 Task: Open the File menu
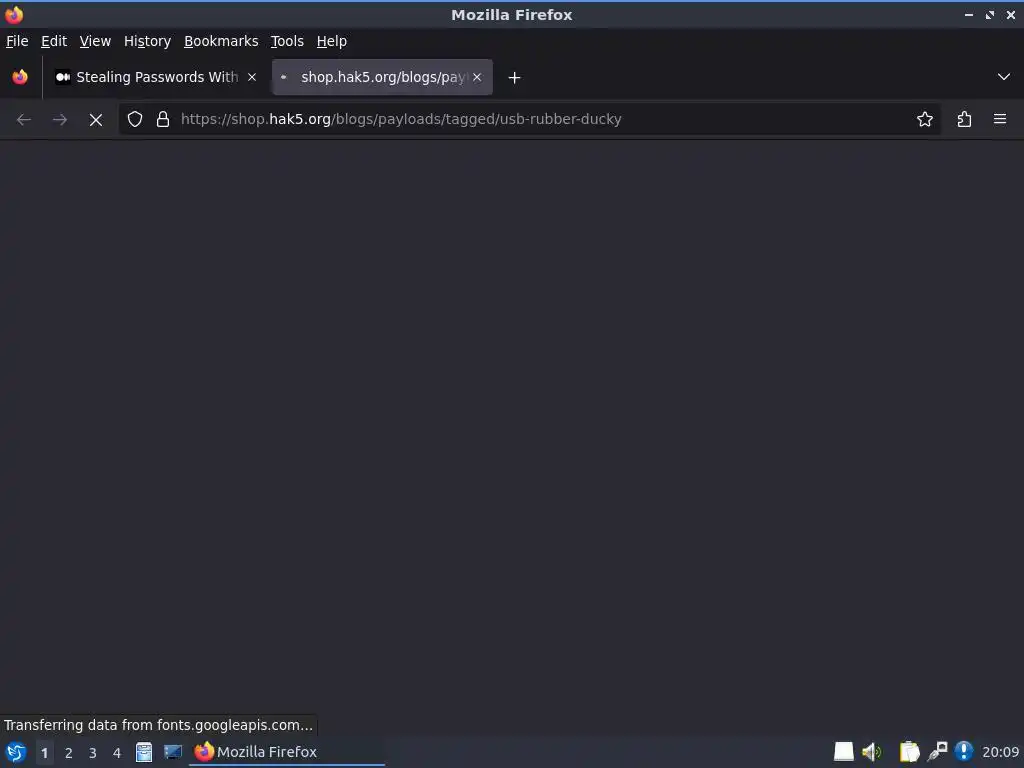click(17, 41)
